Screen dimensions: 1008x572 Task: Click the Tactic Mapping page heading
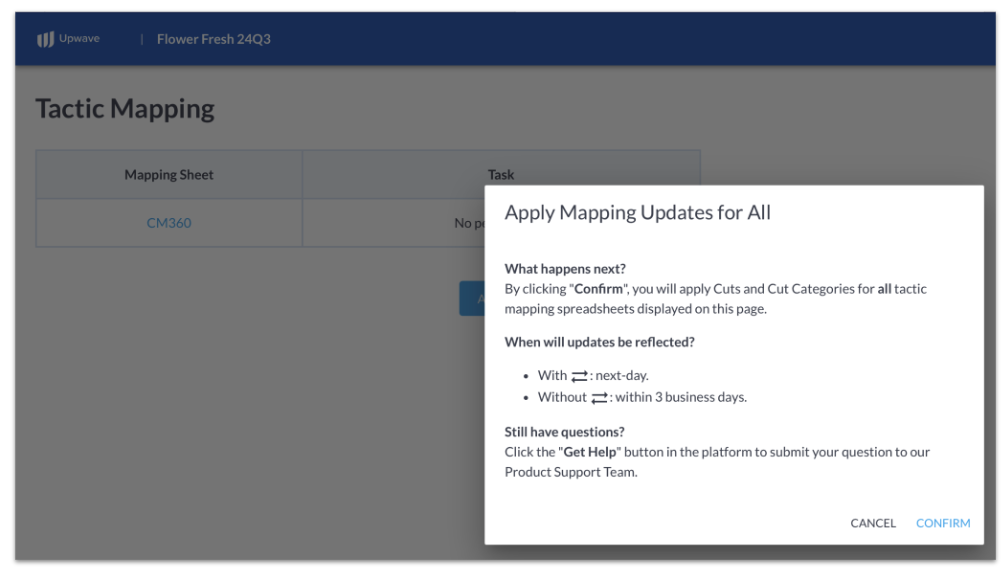tap(125, 109)
